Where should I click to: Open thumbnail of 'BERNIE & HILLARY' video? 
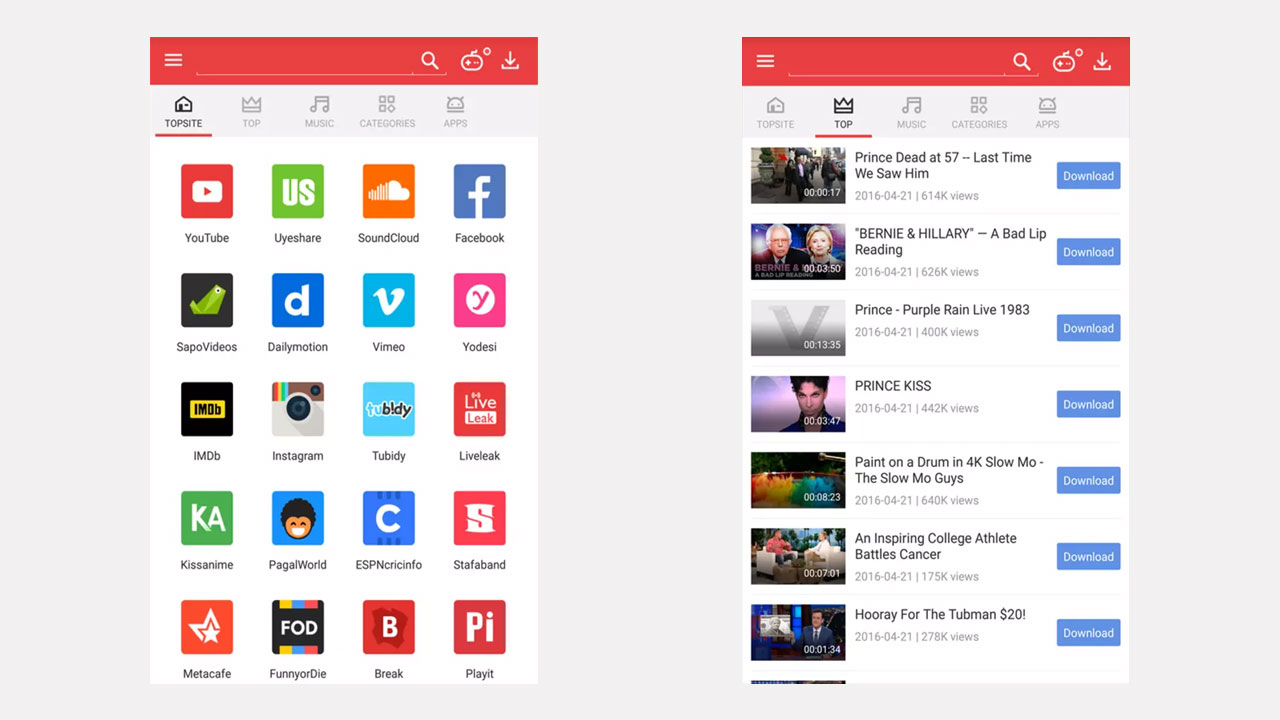click(798, 252)
